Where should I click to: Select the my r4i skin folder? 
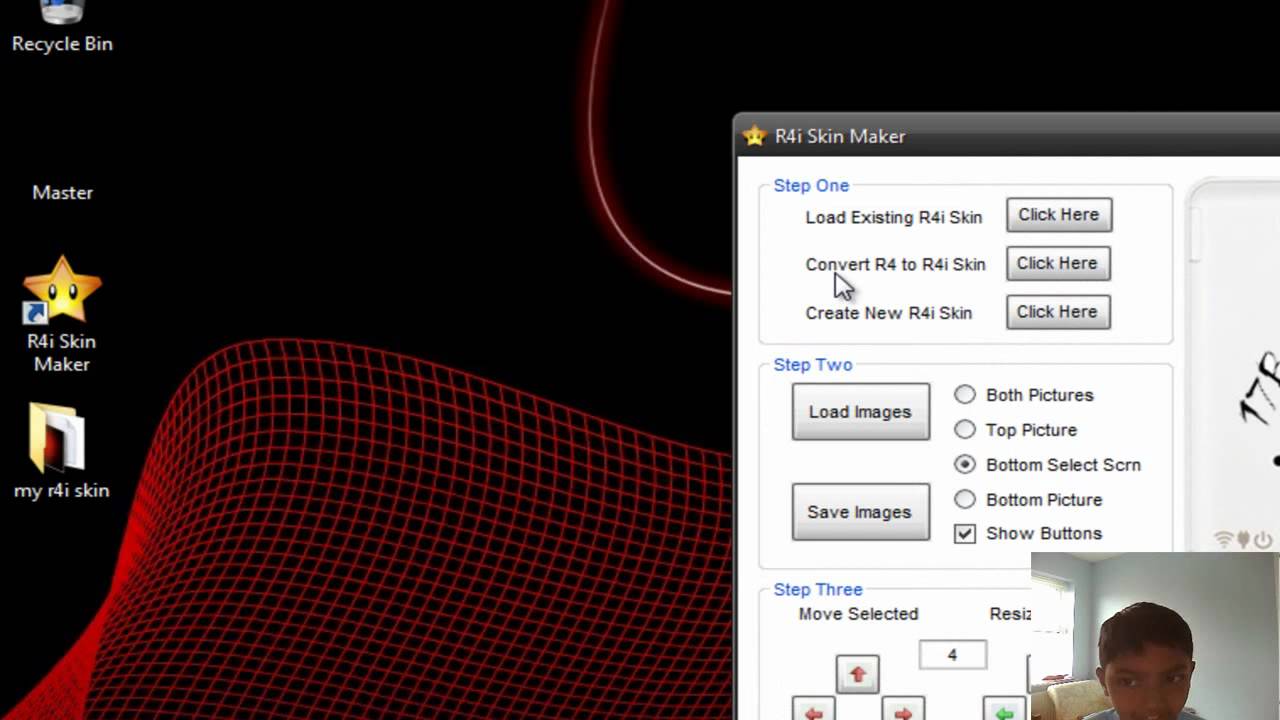(x=62, y=450)
